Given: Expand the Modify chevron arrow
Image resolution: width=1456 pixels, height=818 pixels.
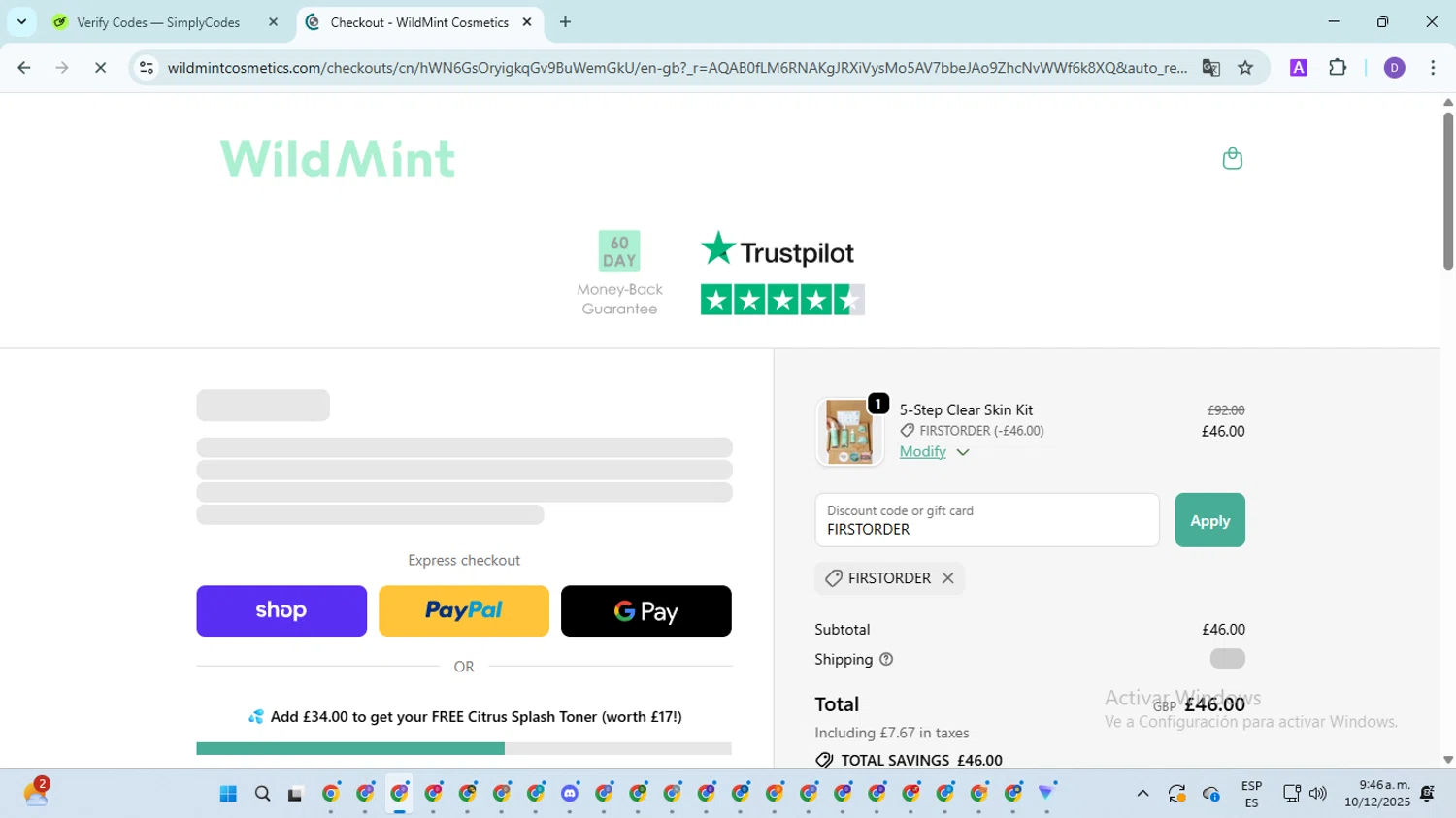Looking at the screenshot, I should [x=963, y=452].
